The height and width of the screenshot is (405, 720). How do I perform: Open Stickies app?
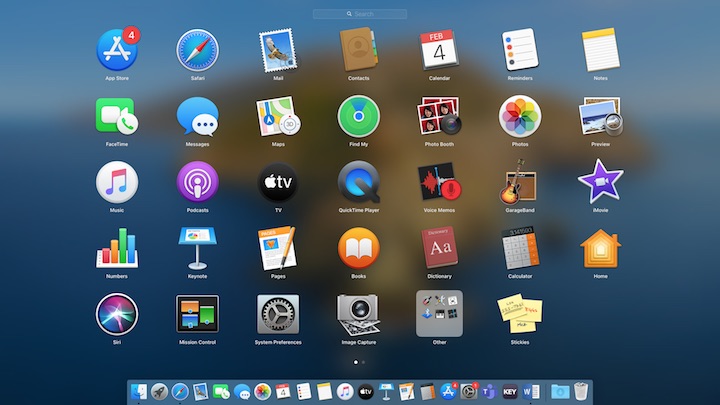click(x=520, y=314)
